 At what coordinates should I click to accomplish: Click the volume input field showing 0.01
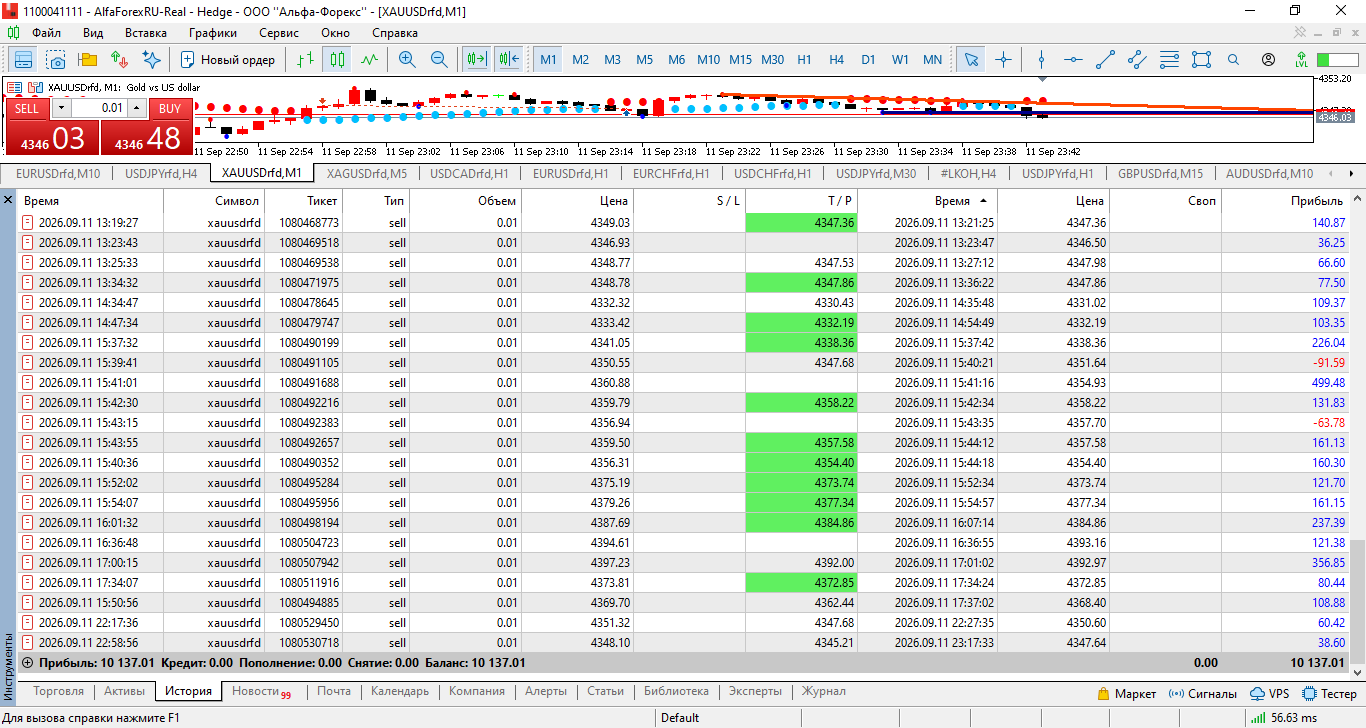pos(99,108)
